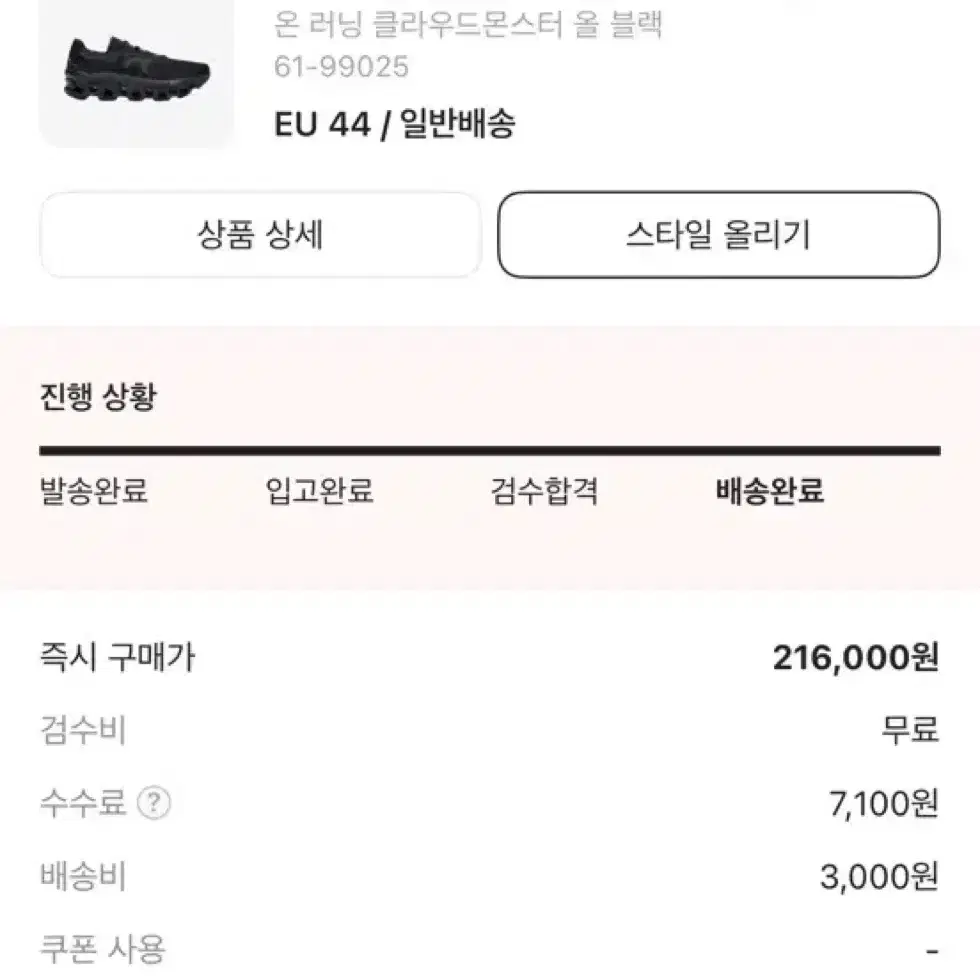Click the 수수료 help question-mark icon
The height and width of the screenshot is (980, 980).
click(x=154, y=803)
